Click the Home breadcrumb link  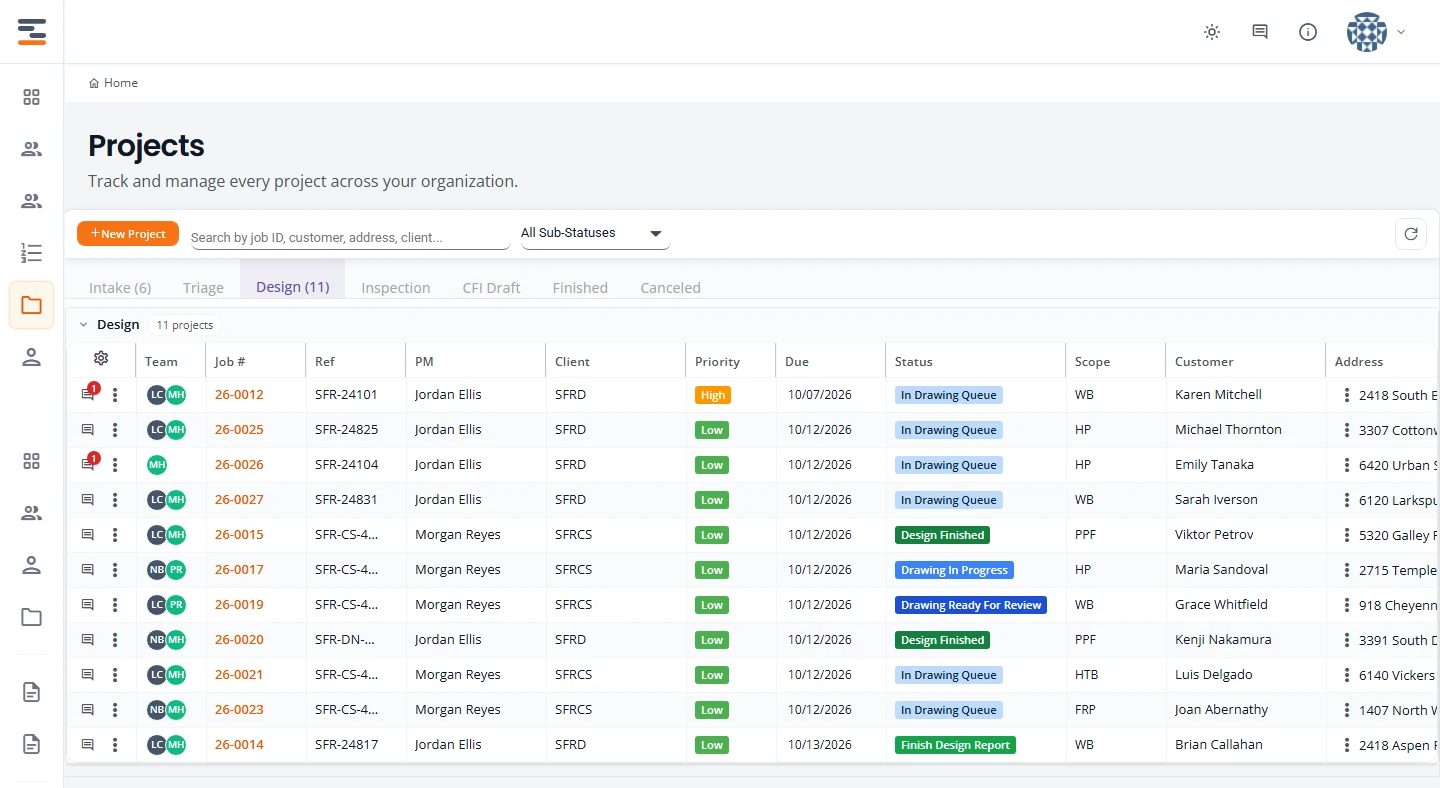pyautogui.click(x=113, y=83)
